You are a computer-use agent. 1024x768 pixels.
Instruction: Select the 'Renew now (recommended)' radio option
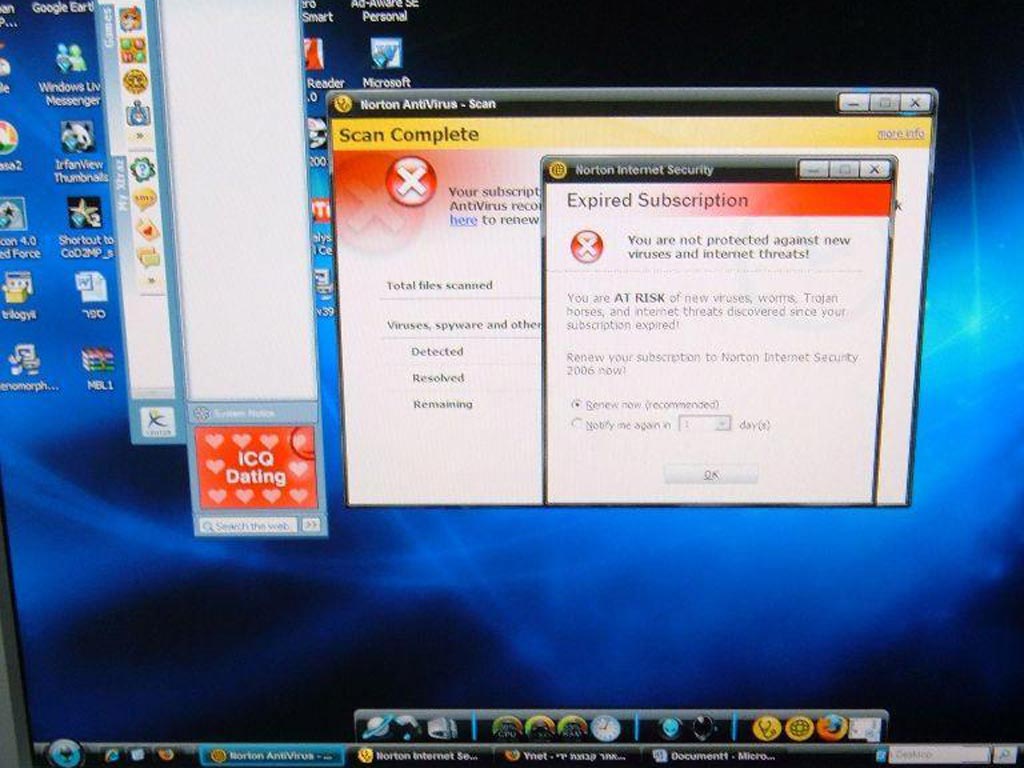576,404
